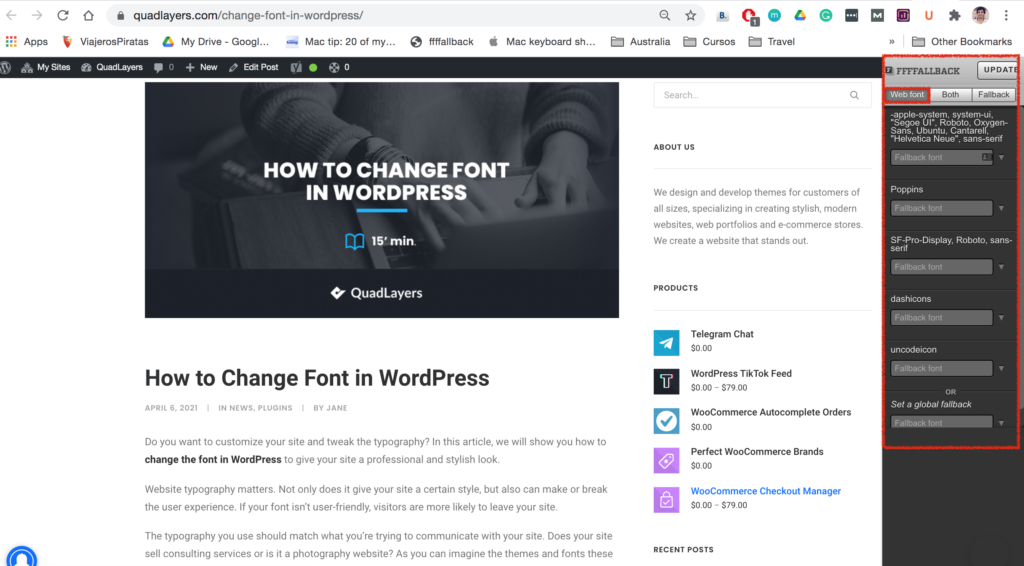This screenshot has width=1024, height=566.
Task: Click the Yoast SEO icon in admin bar
Action: click(296, 67)
